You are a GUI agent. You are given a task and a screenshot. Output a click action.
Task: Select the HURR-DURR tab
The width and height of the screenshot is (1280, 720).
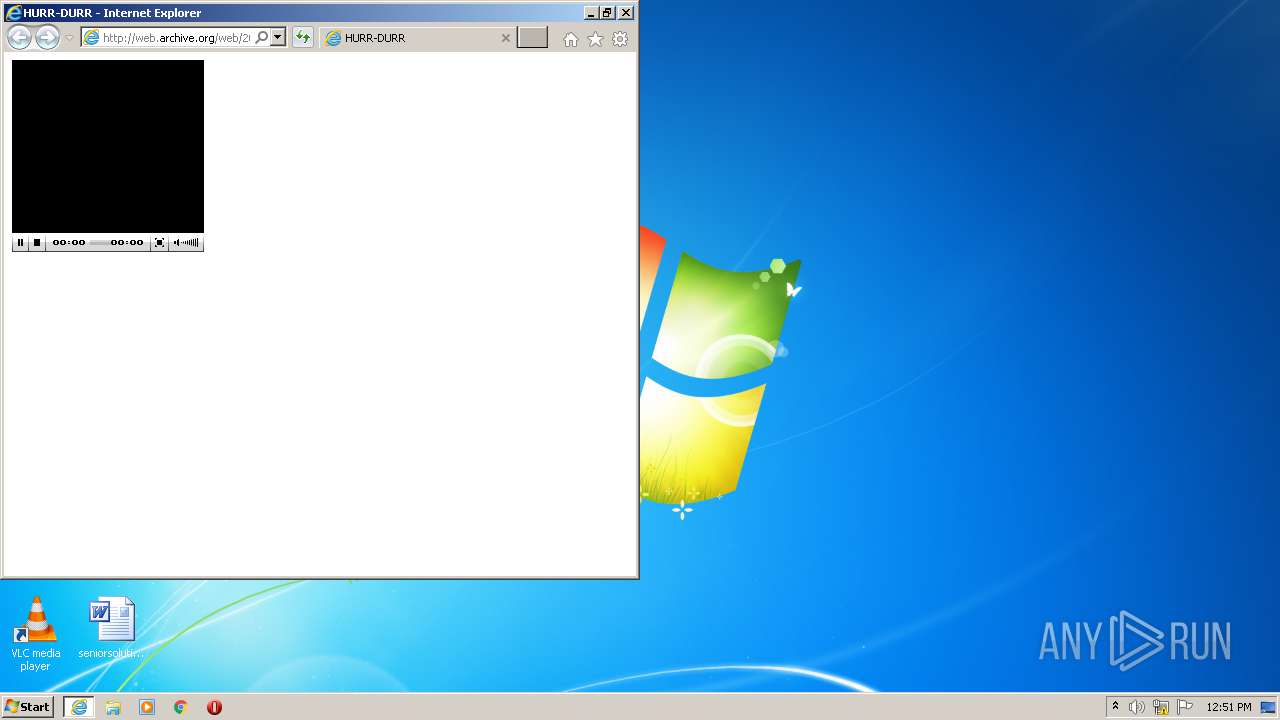[418, 38]
